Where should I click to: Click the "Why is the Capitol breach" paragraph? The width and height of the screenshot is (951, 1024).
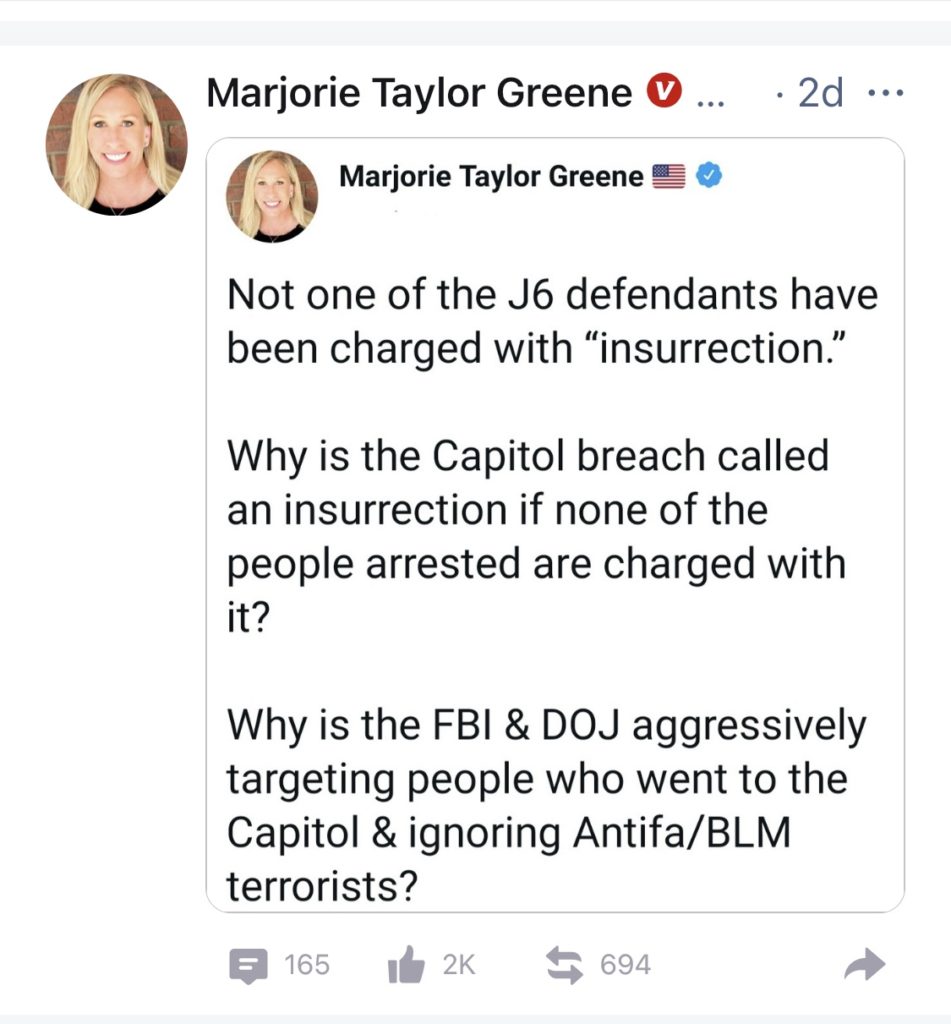(x=536, y=538)
